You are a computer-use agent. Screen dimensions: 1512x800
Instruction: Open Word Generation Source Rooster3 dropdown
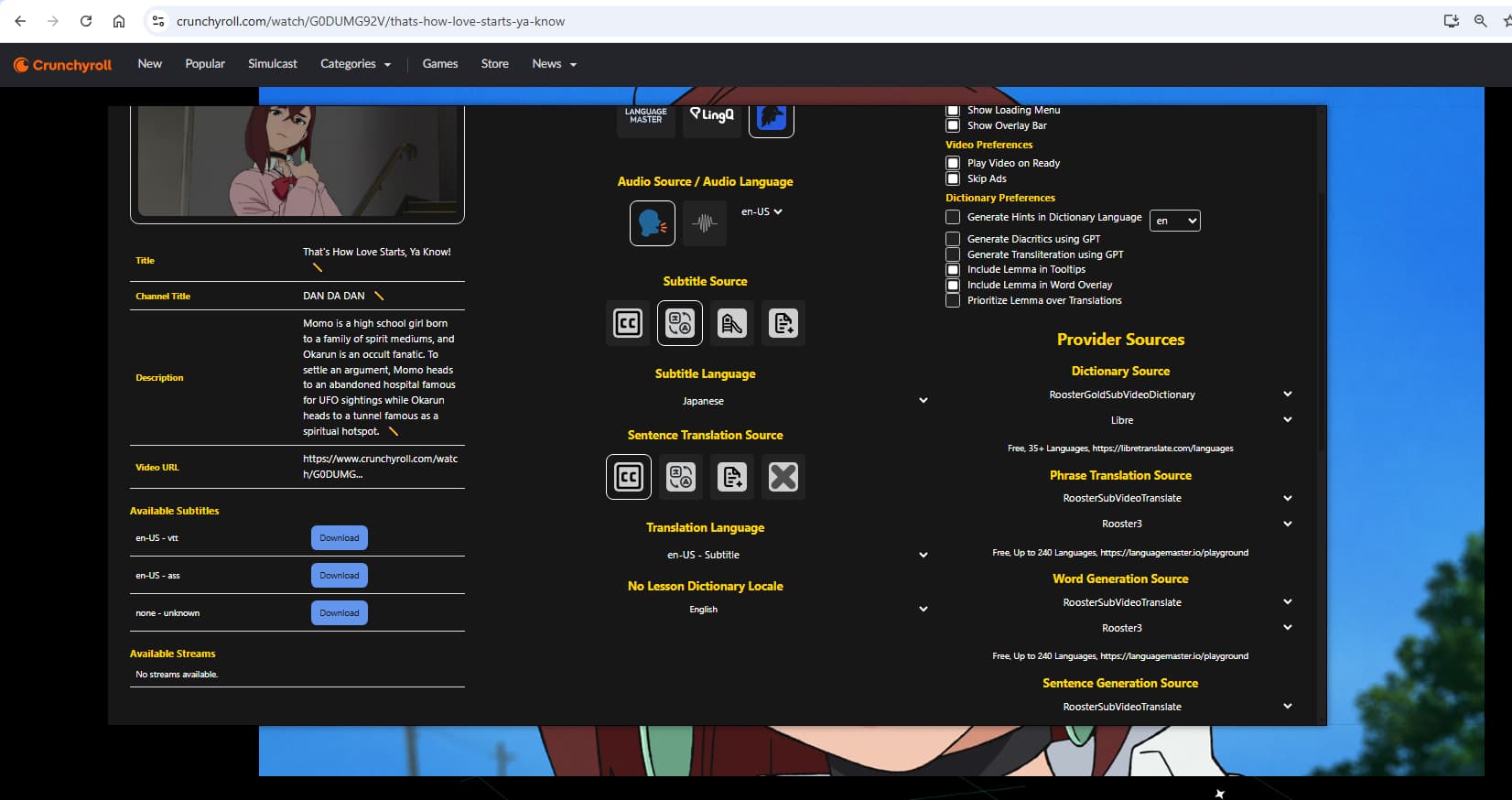point(1122,628)
